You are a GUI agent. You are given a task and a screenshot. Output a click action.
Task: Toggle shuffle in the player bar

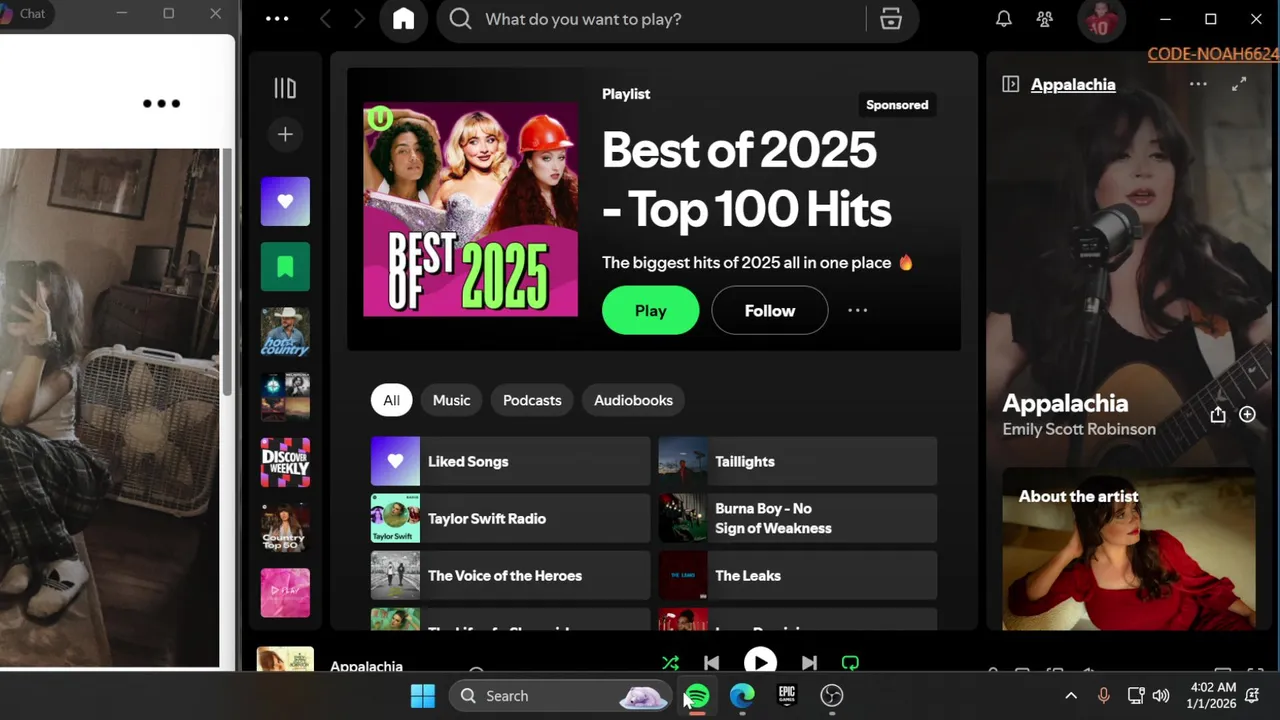coord(670,662)
